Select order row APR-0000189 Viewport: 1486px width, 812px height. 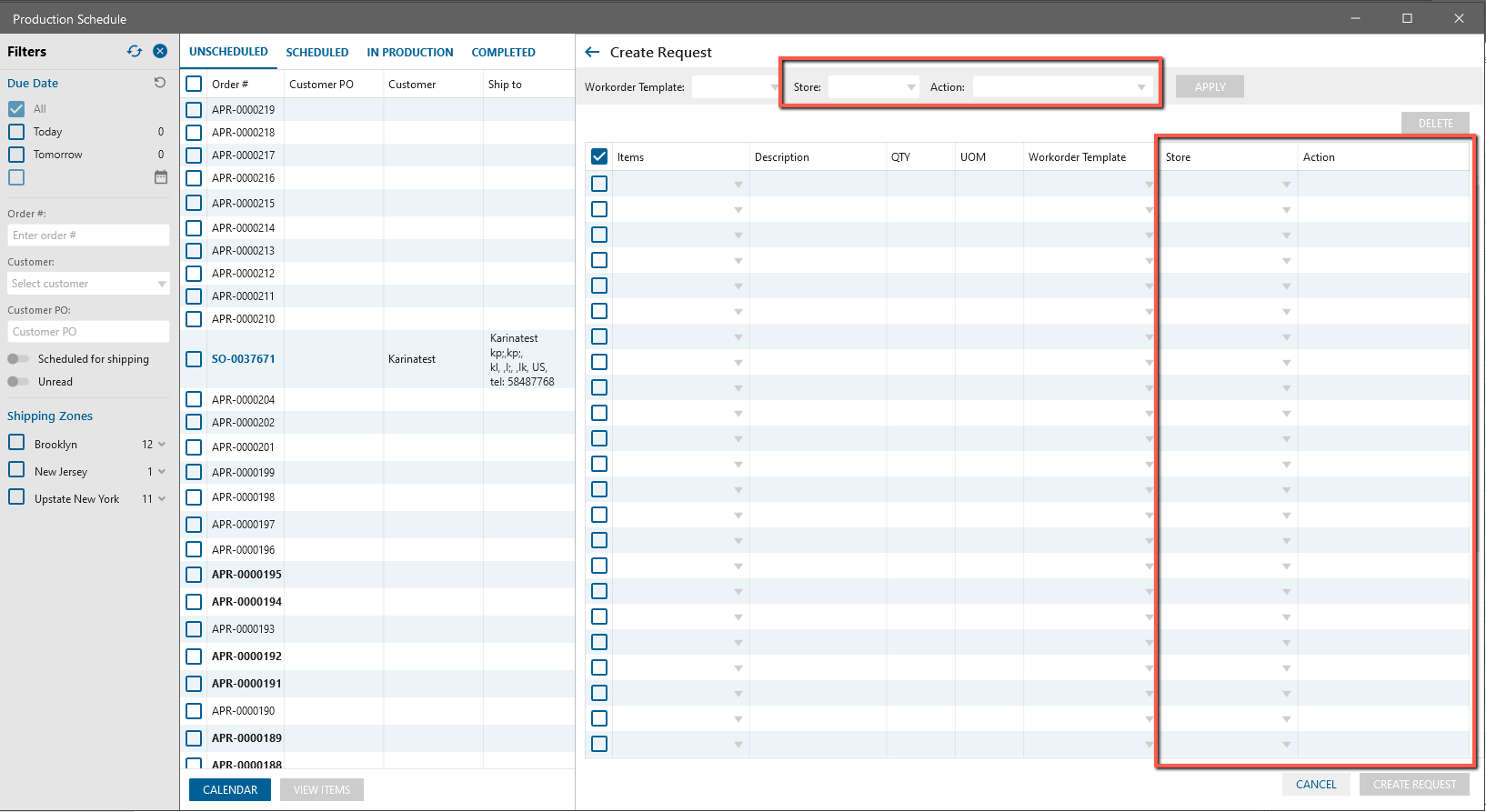tap(377, 738)
